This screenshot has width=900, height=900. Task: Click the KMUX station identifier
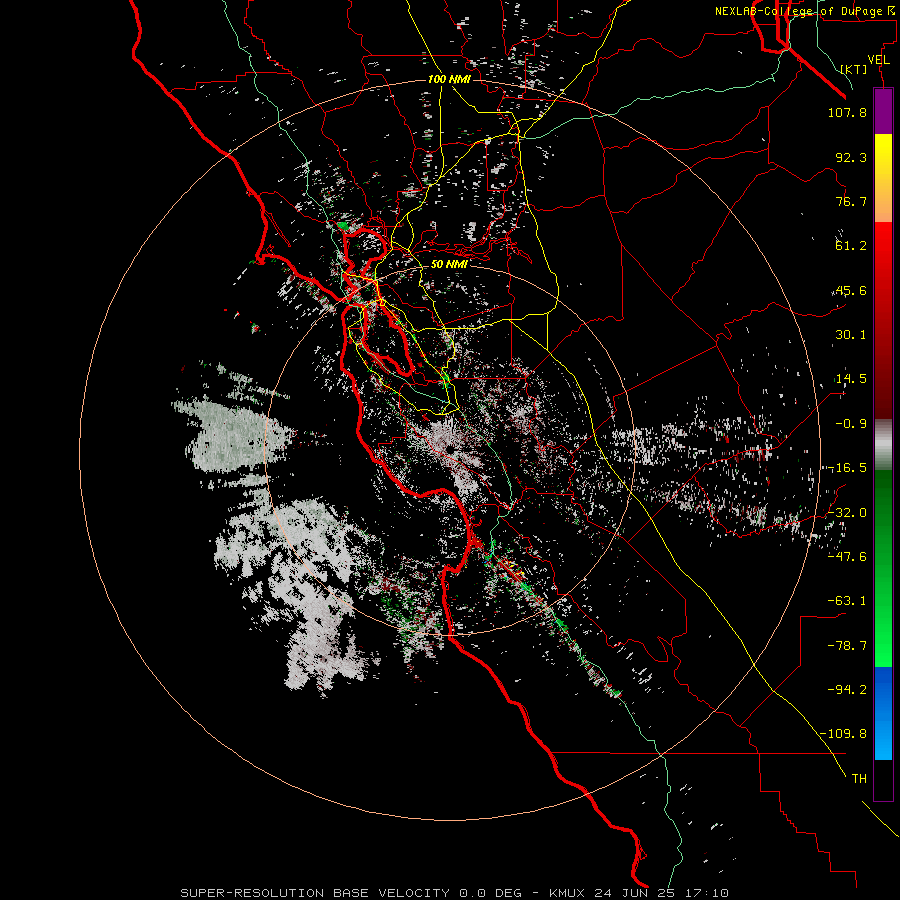point(568,893)
